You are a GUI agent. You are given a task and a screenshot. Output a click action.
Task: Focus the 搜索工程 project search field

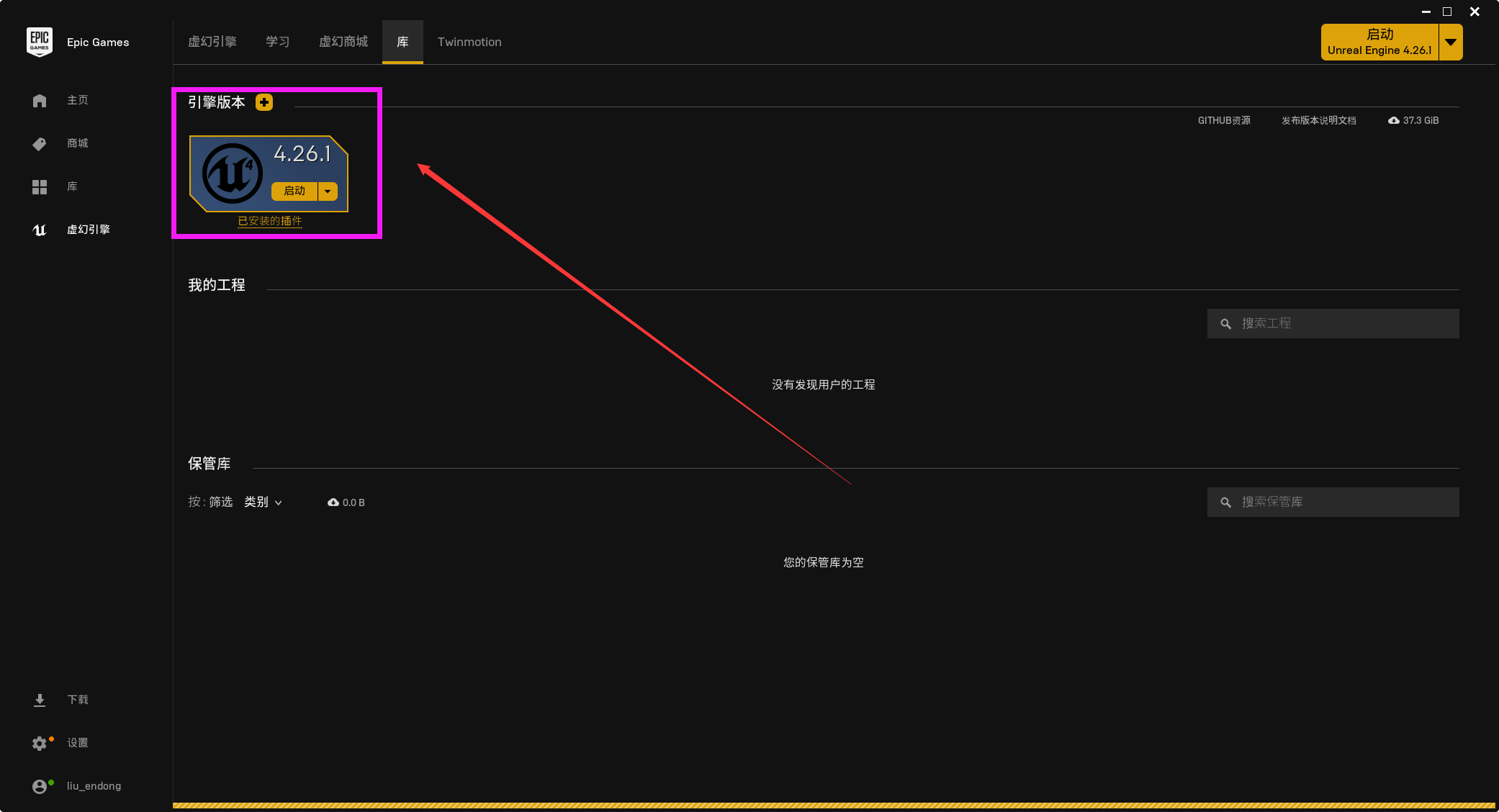pos(1333,324)
